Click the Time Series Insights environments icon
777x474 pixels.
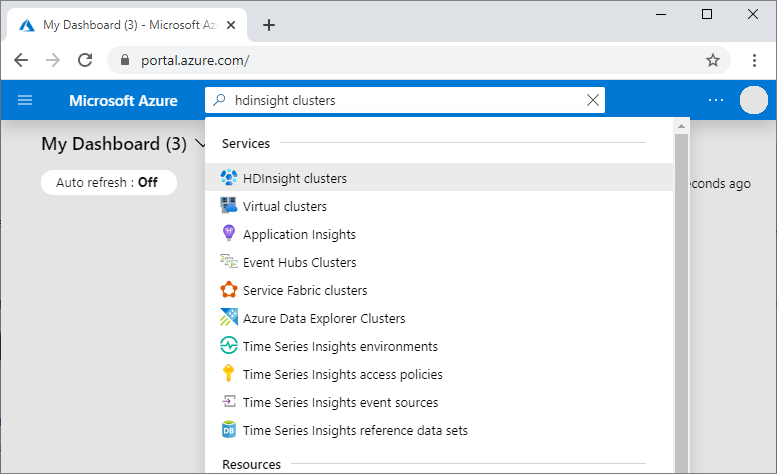(x=228, y=346)
